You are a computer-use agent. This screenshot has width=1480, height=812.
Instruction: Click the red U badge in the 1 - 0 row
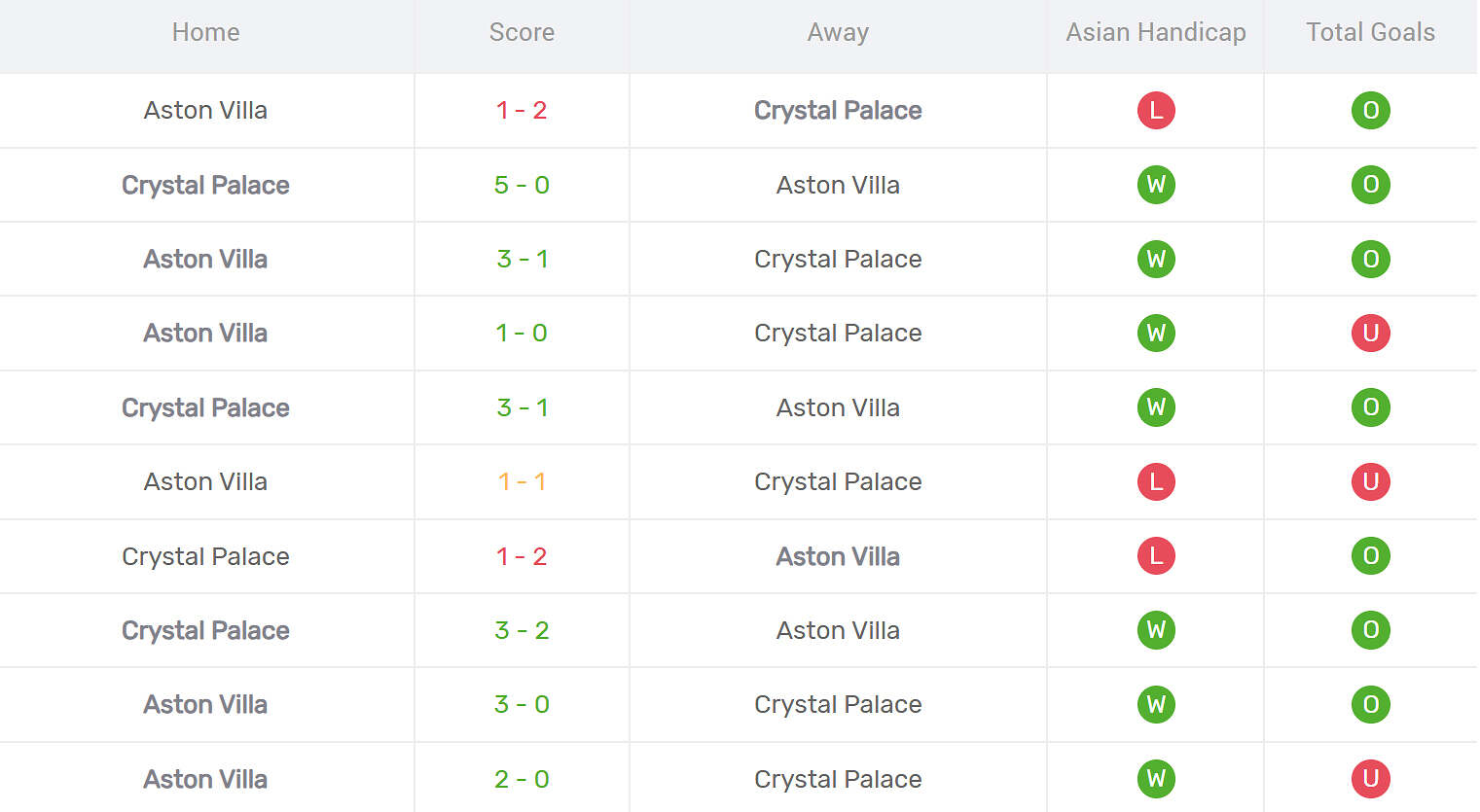(1370, 333)
